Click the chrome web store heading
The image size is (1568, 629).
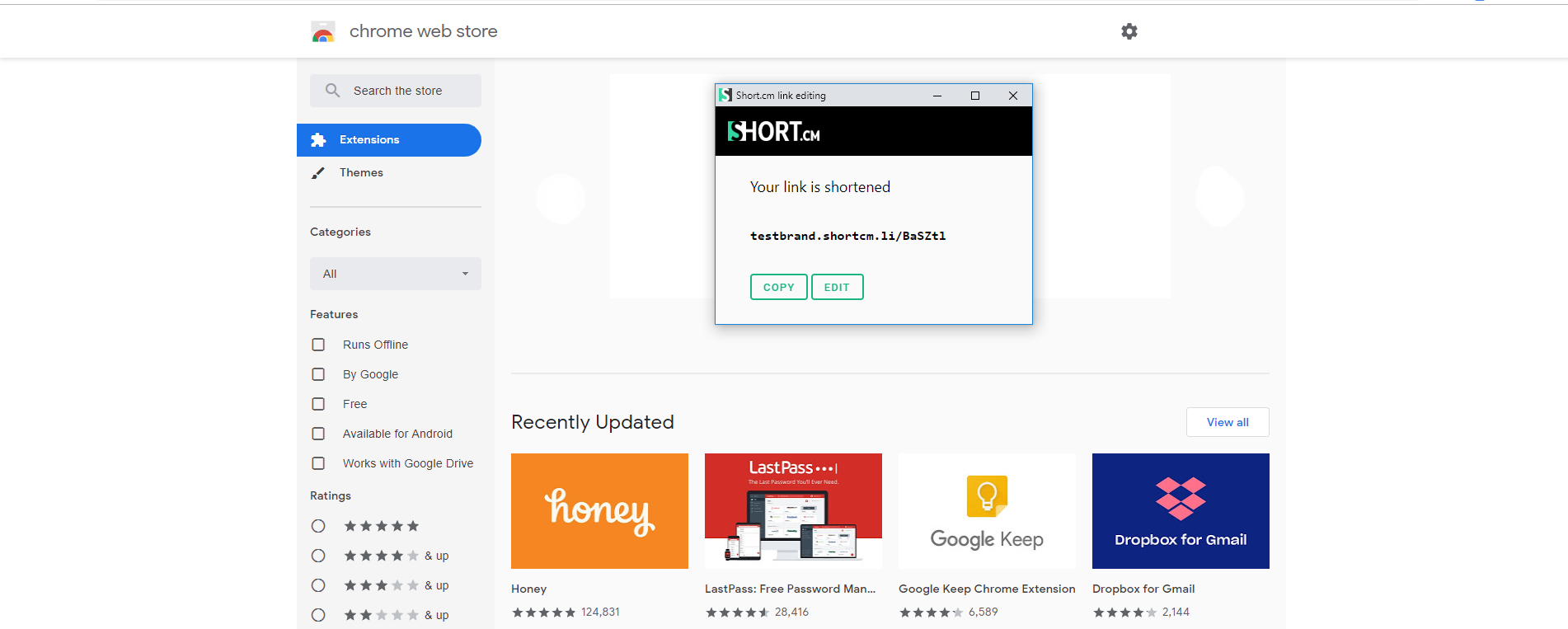click(424, 31)
